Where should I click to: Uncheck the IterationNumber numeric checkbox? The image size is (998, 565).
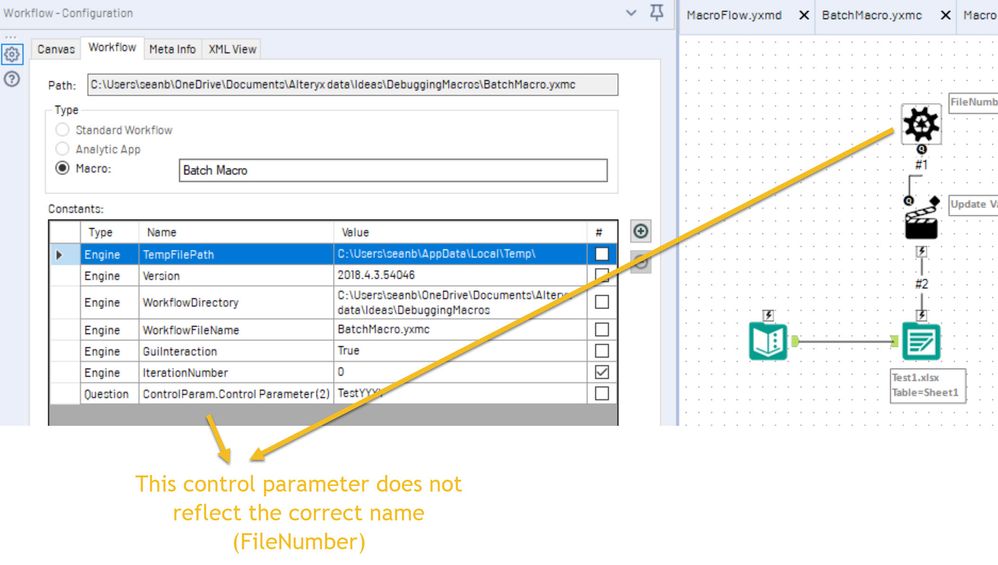(601, 372)
